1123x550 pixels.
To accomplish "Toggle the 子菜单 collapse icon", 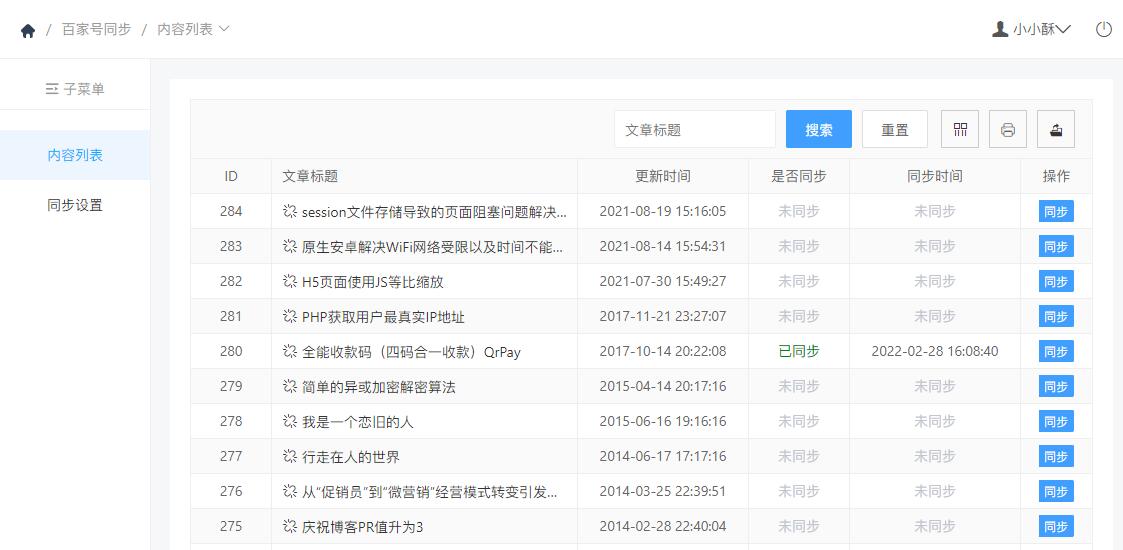I will coord(52,89).
